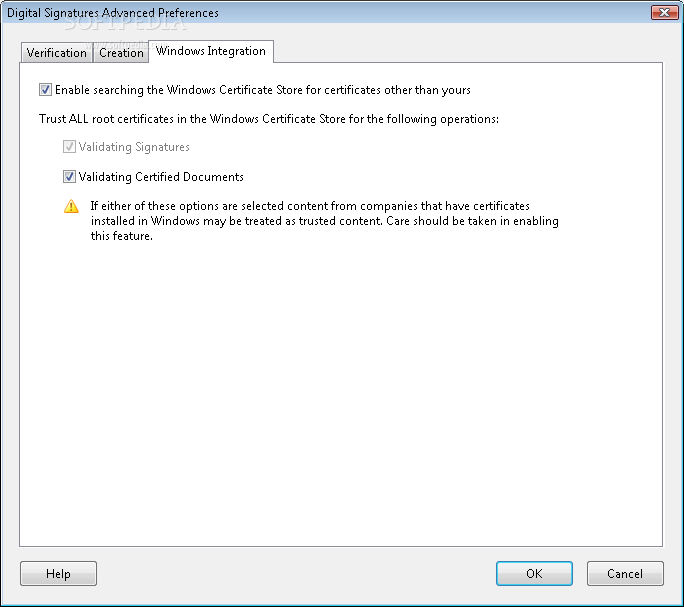Open Help for these preferences
This screenshot has width=684, height=607.
58,573
